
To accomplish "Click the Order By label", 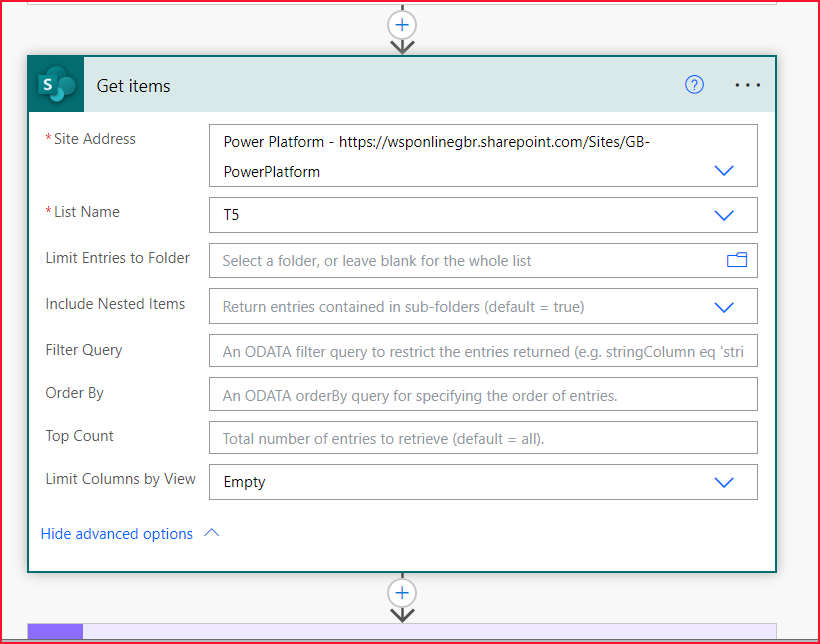I will (74, 393).
